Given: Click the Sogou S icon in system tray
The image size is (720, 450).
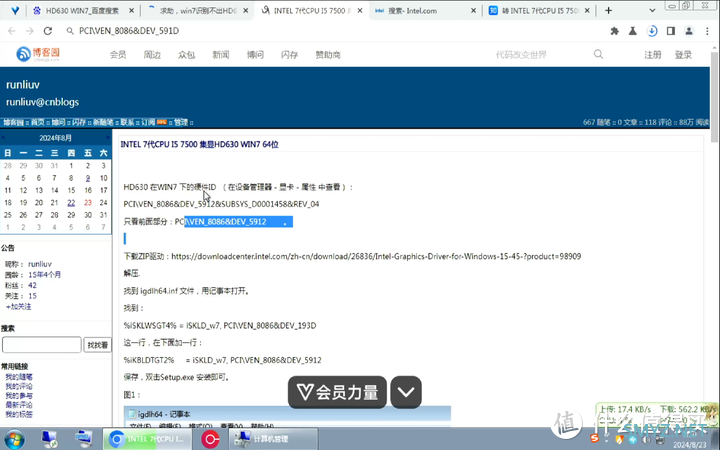Looking at the screenshot, I should pyautogui.click(x=595, y=438).
